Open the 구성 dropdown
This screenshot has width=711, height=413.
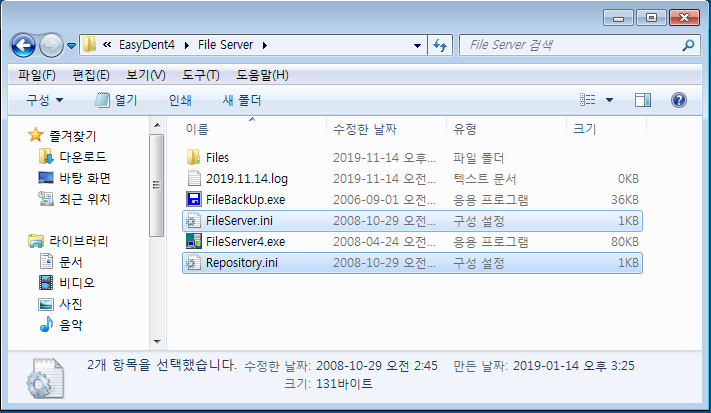[44, 100]
